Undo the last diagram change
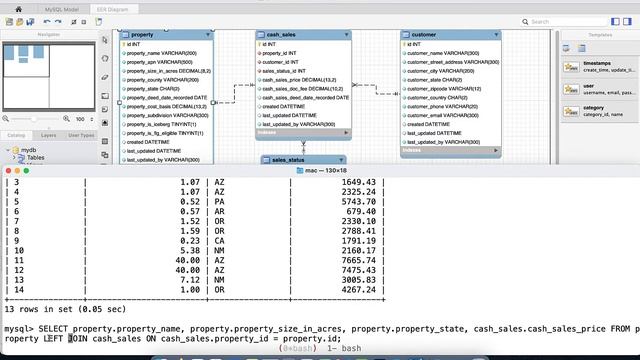Viewport: 640px width, 360px height. pyautogui.click(x=47, y=22)
